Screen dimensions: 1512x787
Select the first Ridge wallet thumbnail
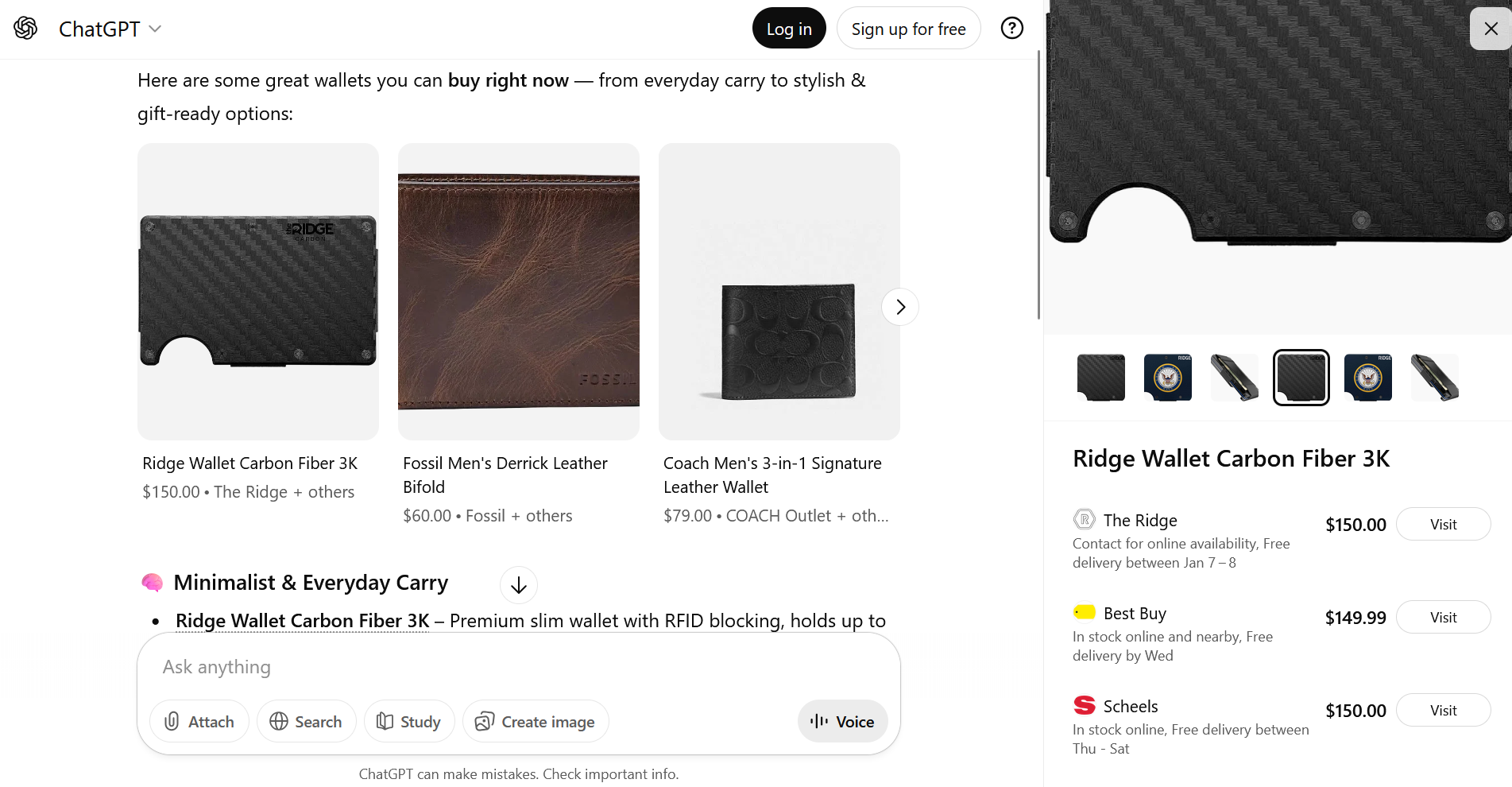point(1100,377)
